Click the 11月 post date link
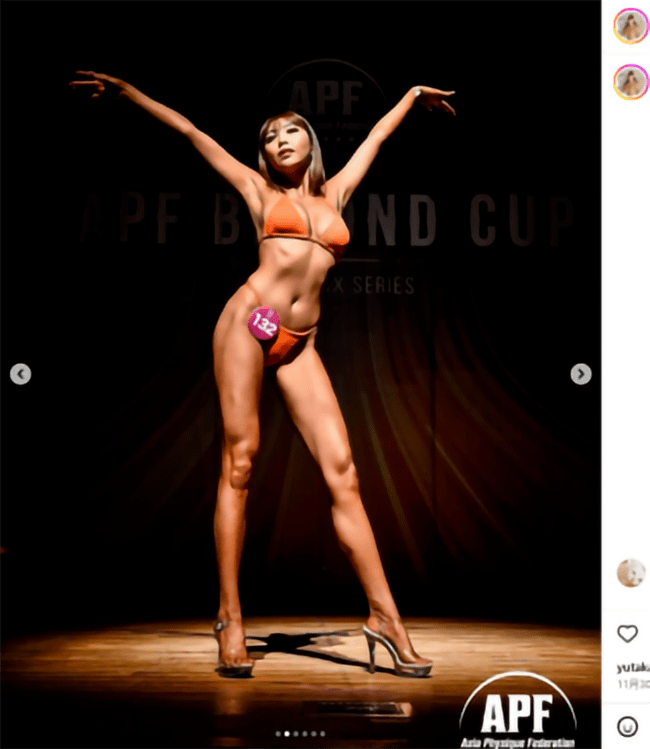 click(633, 685)
